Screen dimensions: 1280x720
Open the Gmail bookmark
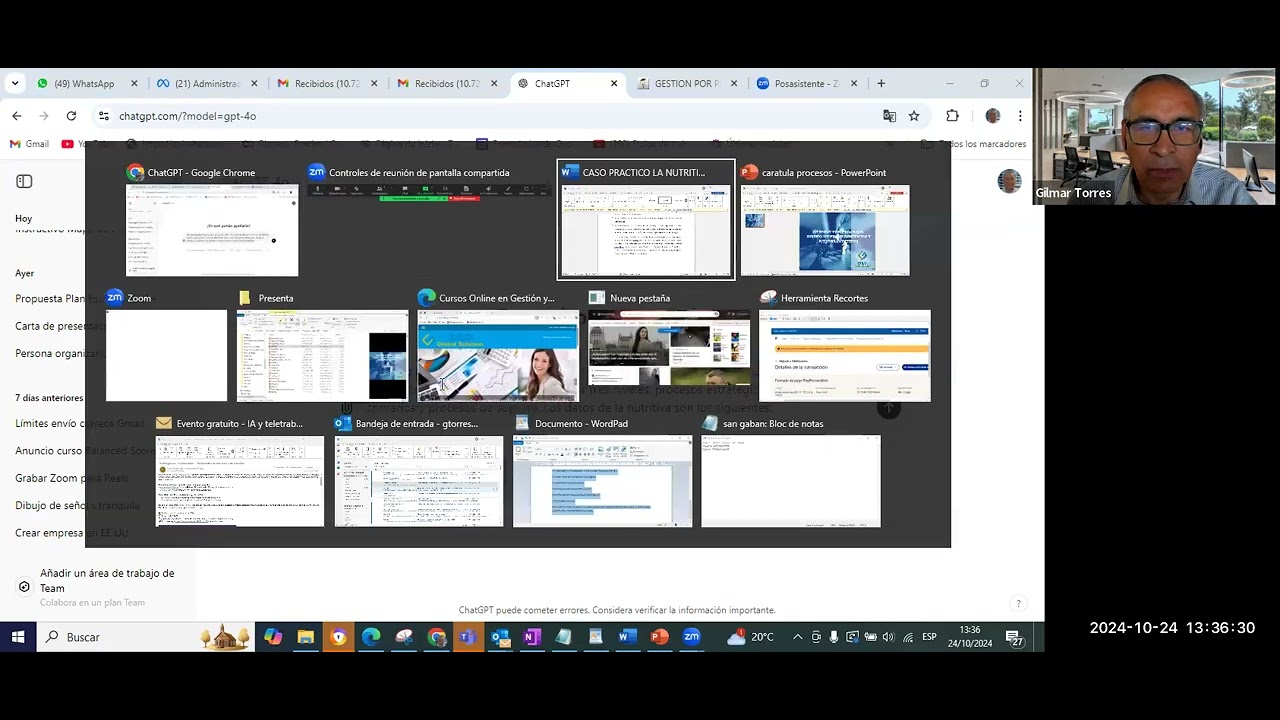pyautogui.click(x=29, y=144)
